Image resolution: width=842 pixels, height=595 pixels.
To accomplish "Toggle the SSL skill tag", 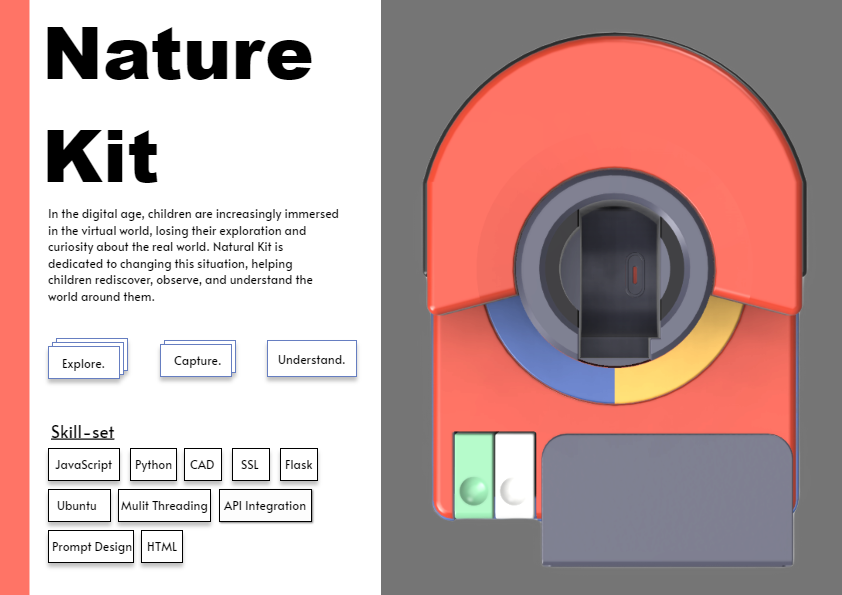I will [250, 464].
